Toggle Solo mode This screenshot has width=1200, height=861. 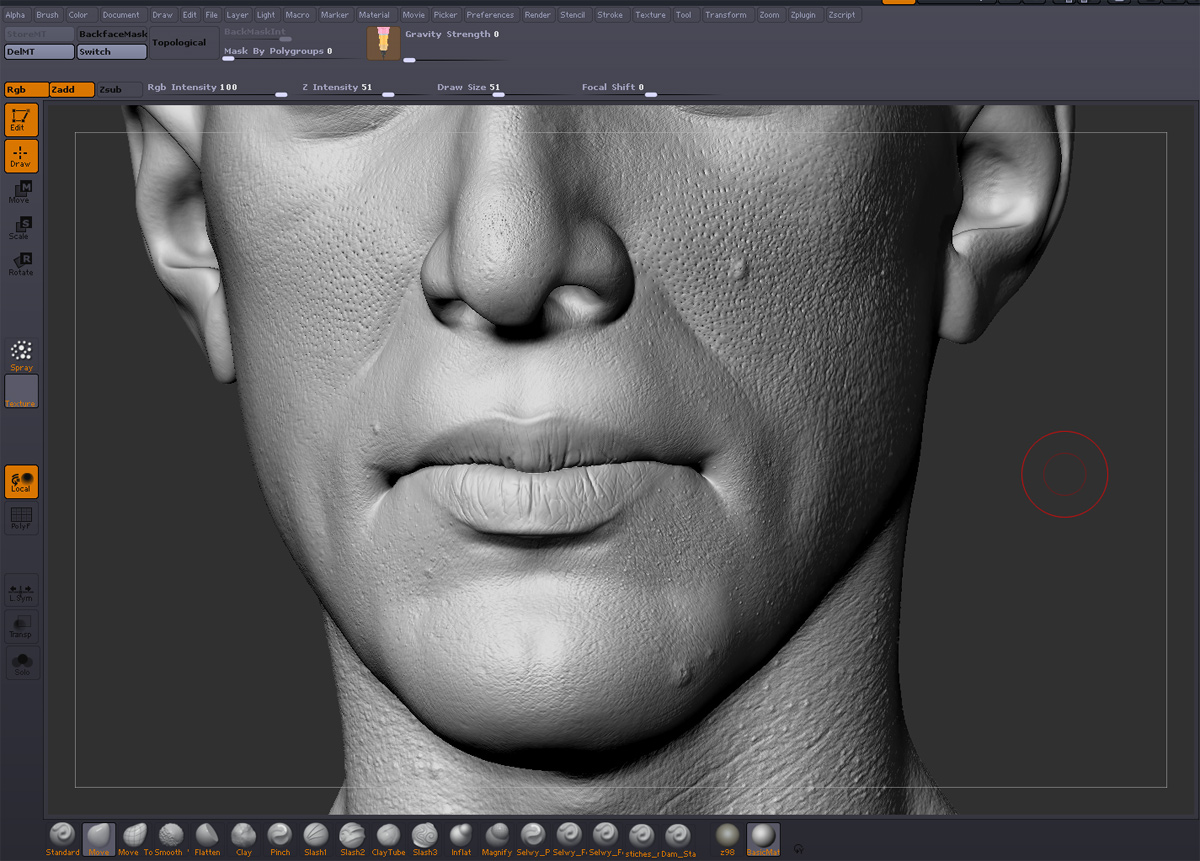click(x=21, y=662)
